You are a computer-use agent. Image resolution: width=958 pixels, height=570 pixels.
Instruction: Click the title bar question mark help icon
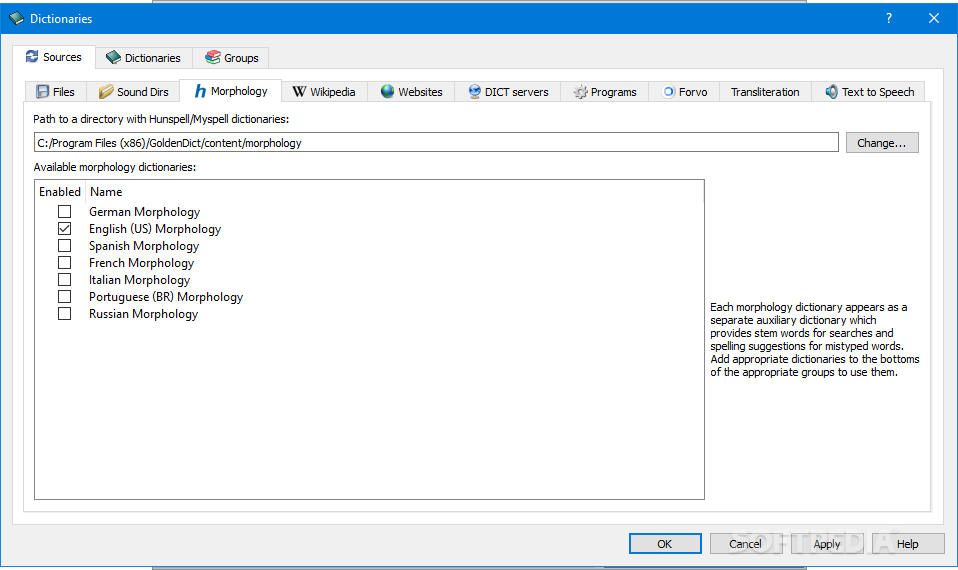[x=889, y=18]
